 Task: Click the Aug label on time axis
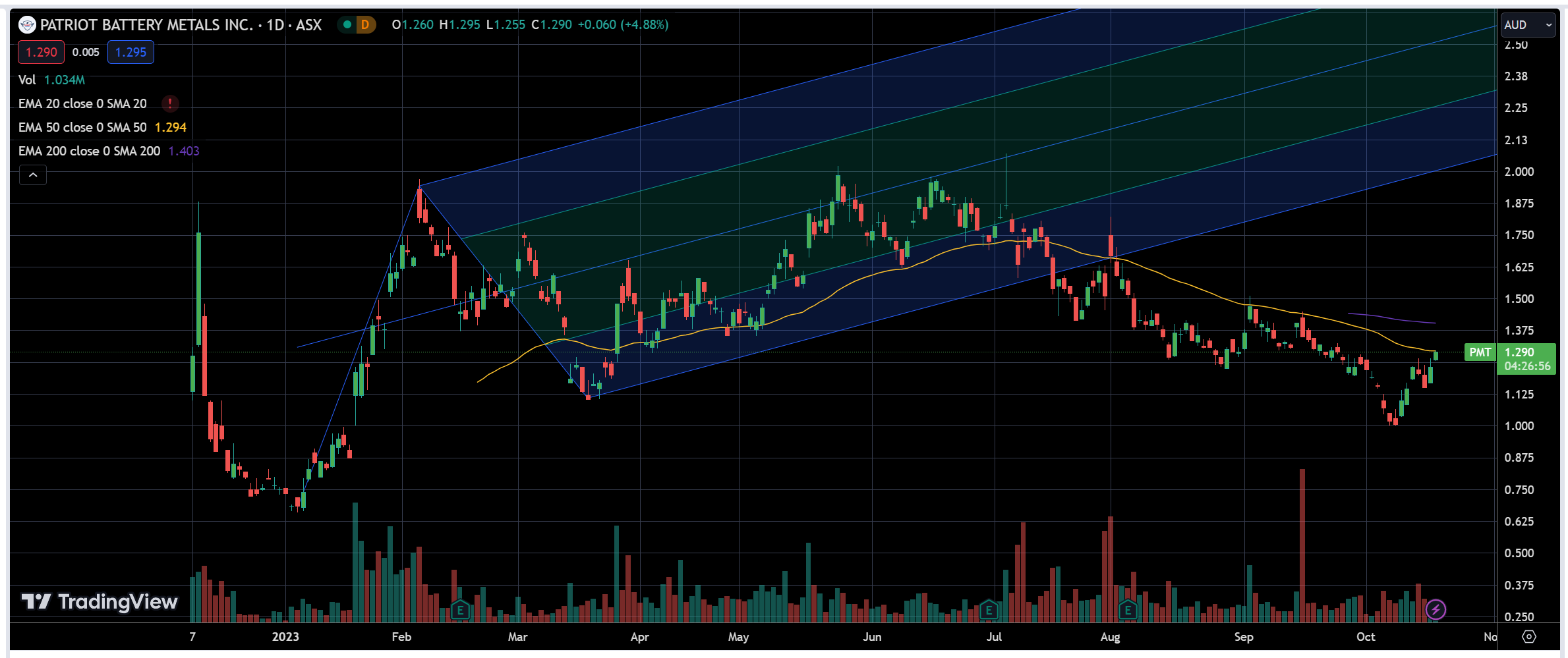1110,637
